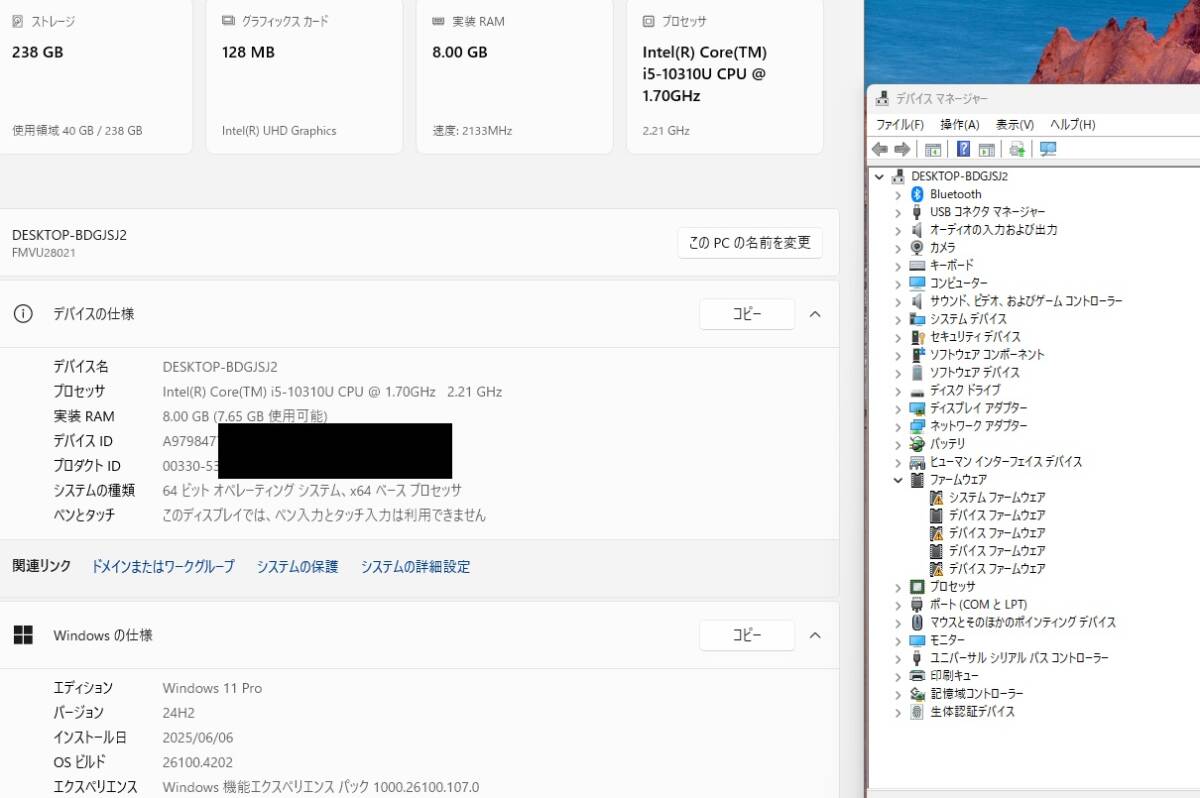Click the キーボード keyboard icon
The height and width of the screenshot is (798, 1200).
917,265
